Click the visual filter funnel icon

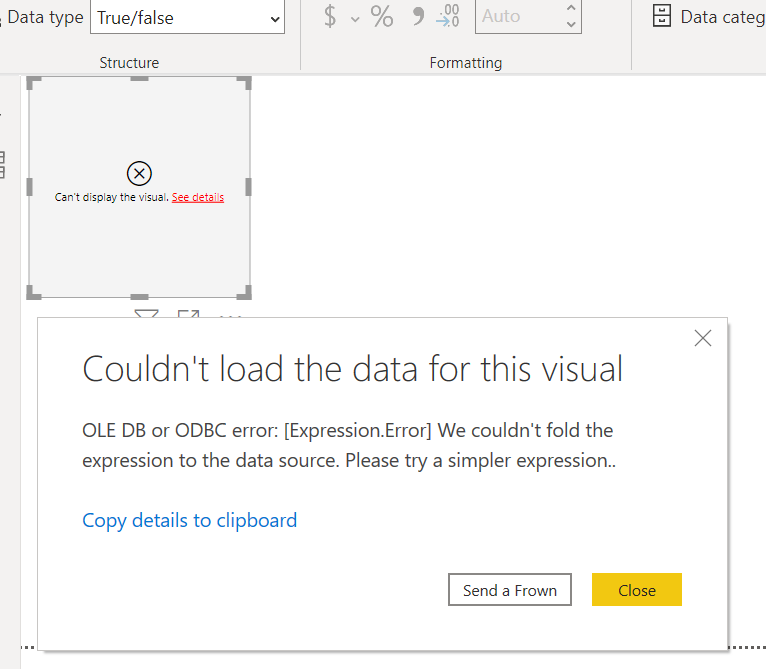146,313
